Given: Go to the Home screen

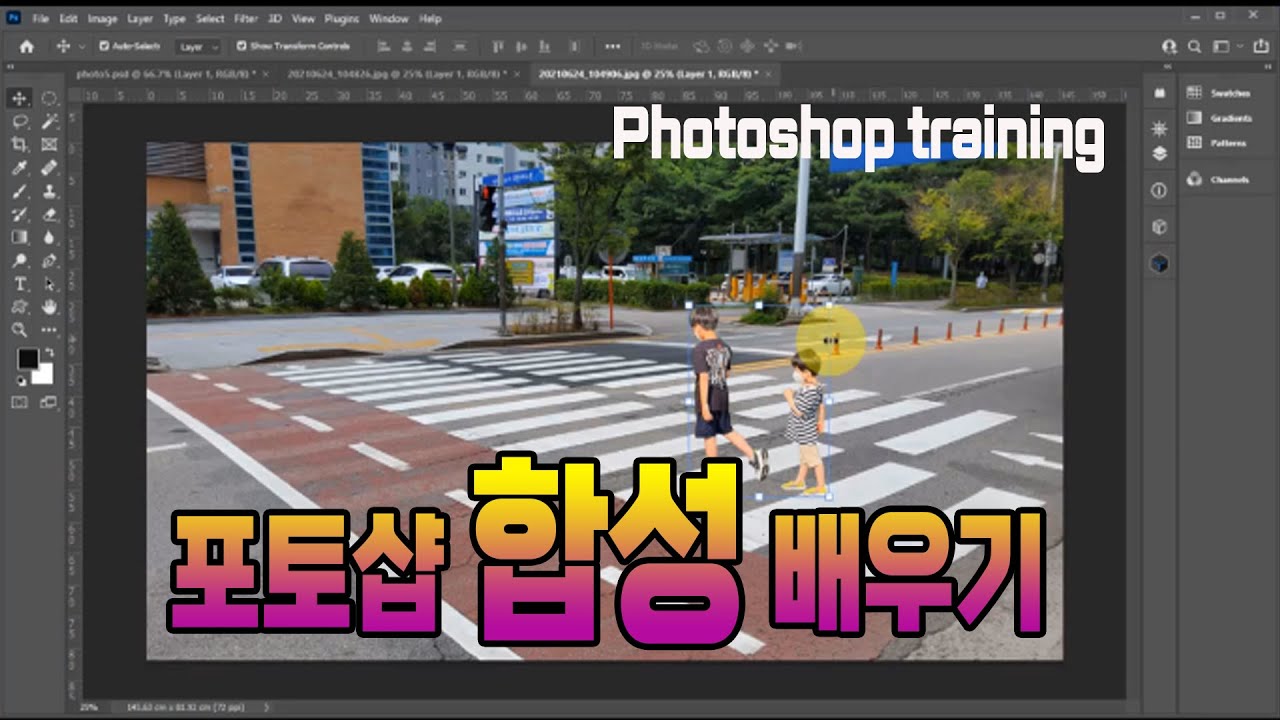Looking at the screenshot, I should click(x=27, y=46).
